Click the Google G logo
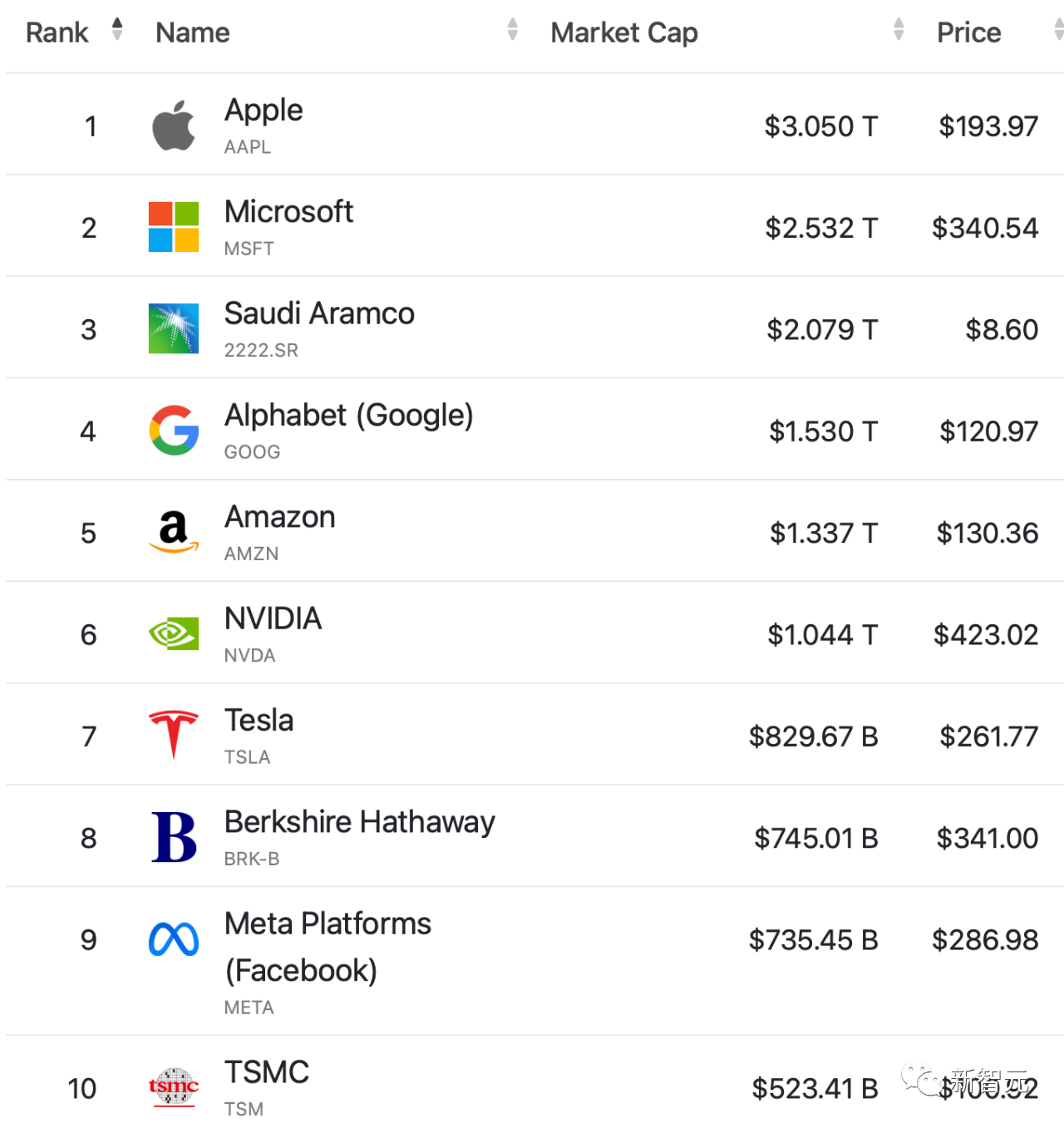Image resolution: width=1064 pixels, height=1128 pixels. coord(174,431)
